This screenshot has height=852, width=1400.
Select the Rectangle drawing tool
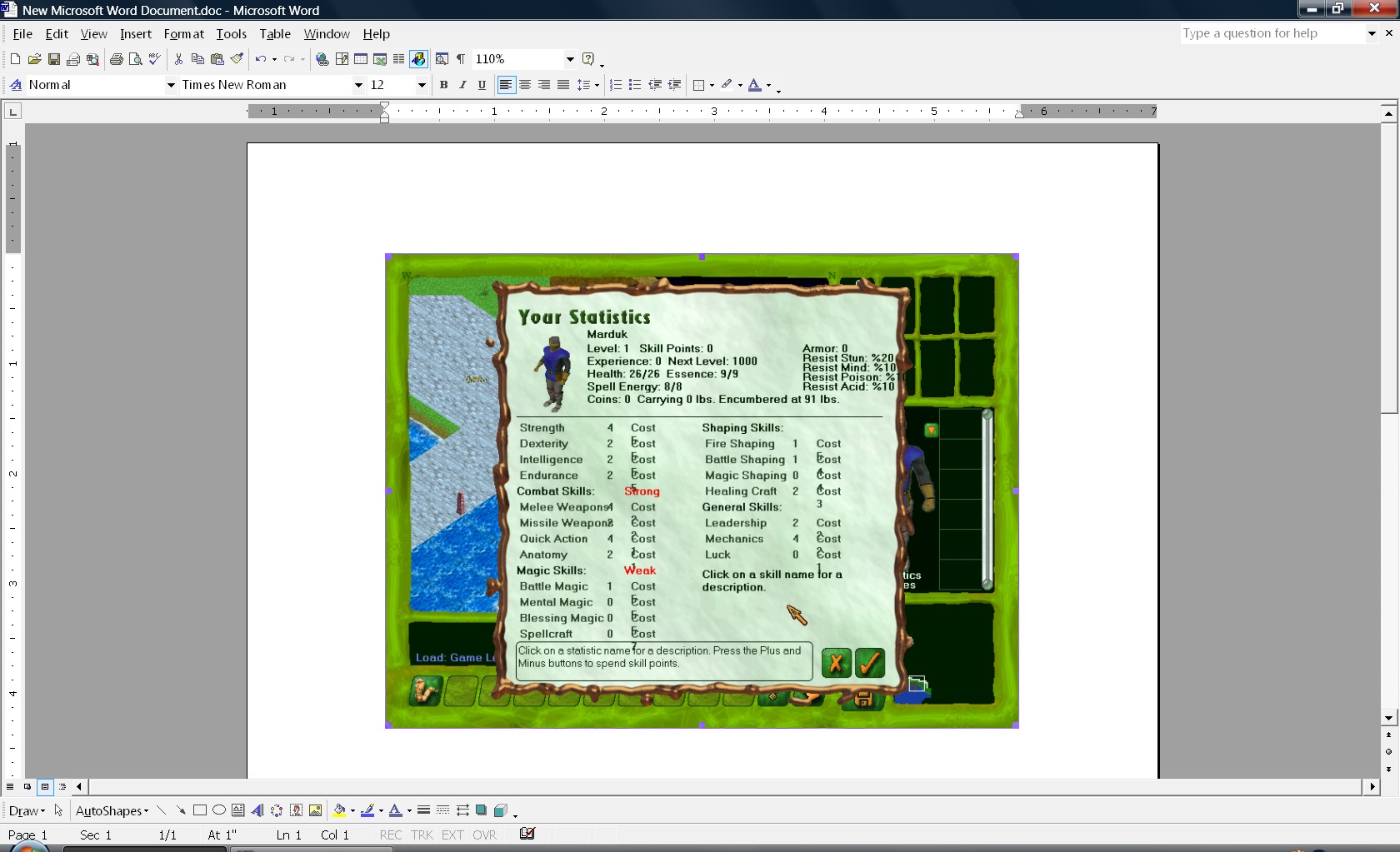(200, 810)
